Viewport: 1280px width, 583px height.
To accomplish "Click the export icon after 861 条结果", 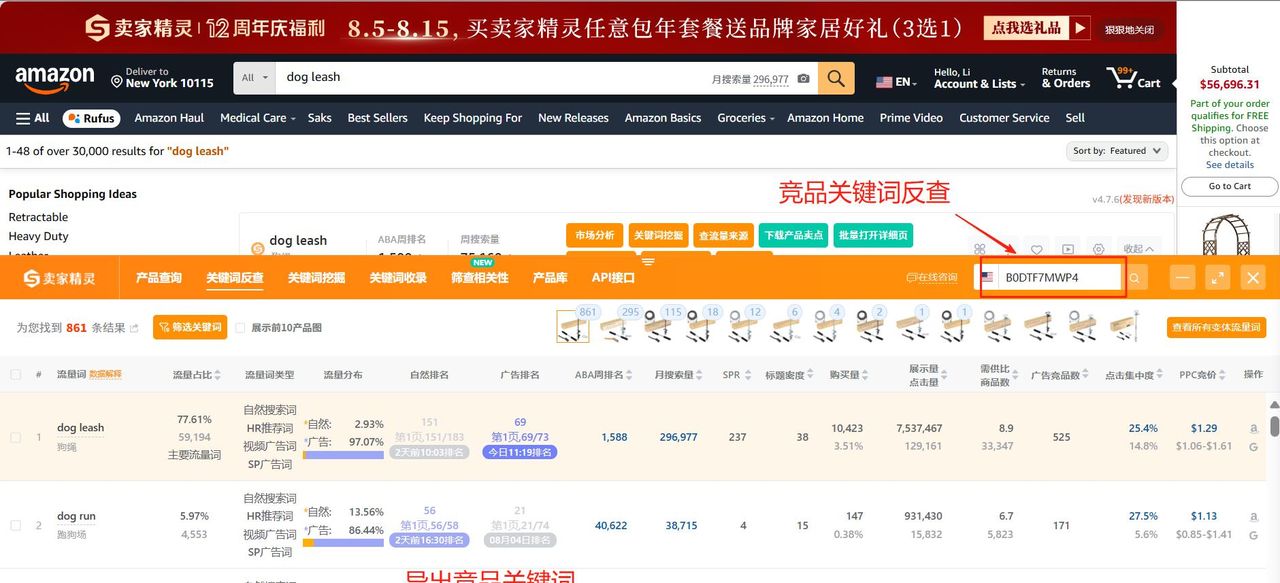I will (x=134, y=328).
